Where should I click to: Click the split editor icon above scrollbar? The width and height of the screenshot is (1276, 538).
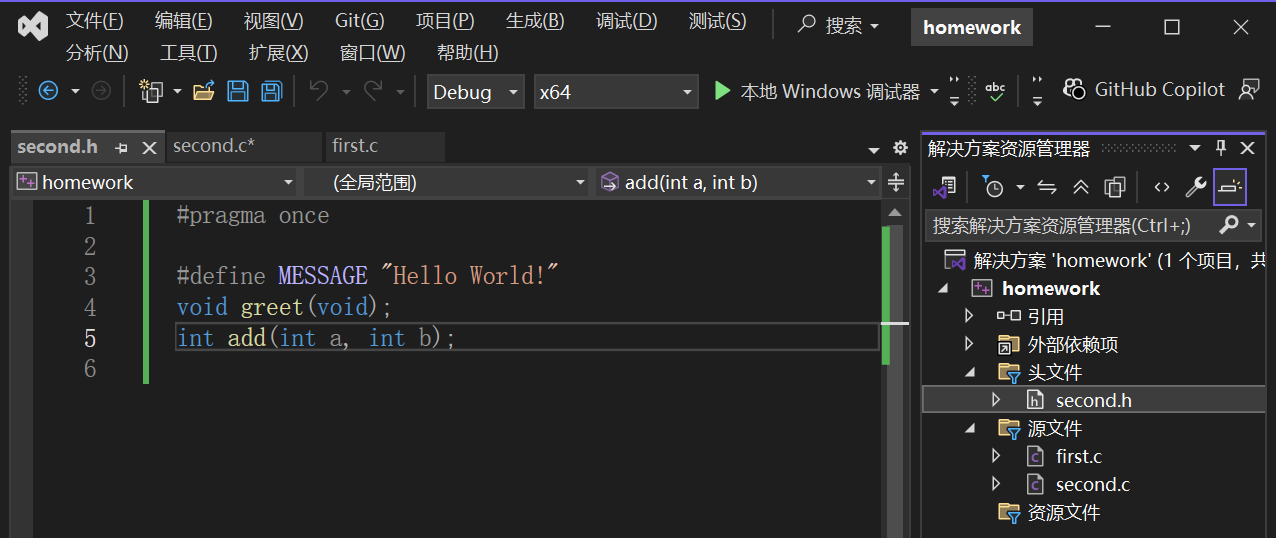(896, 182)
